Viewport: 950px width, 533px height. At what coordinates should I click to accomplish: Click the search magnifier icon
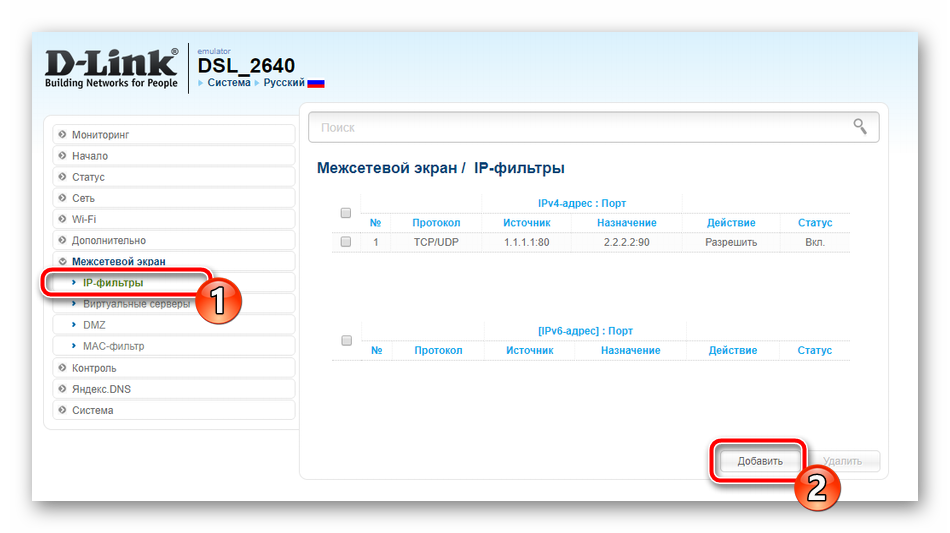pos(860,126)
